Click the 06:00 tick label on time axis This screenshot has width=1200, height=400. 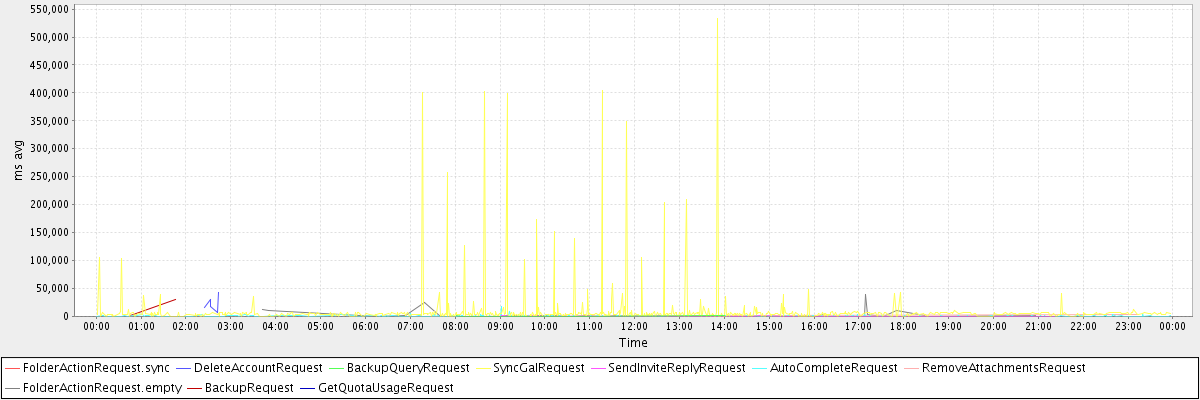[365, 327]
